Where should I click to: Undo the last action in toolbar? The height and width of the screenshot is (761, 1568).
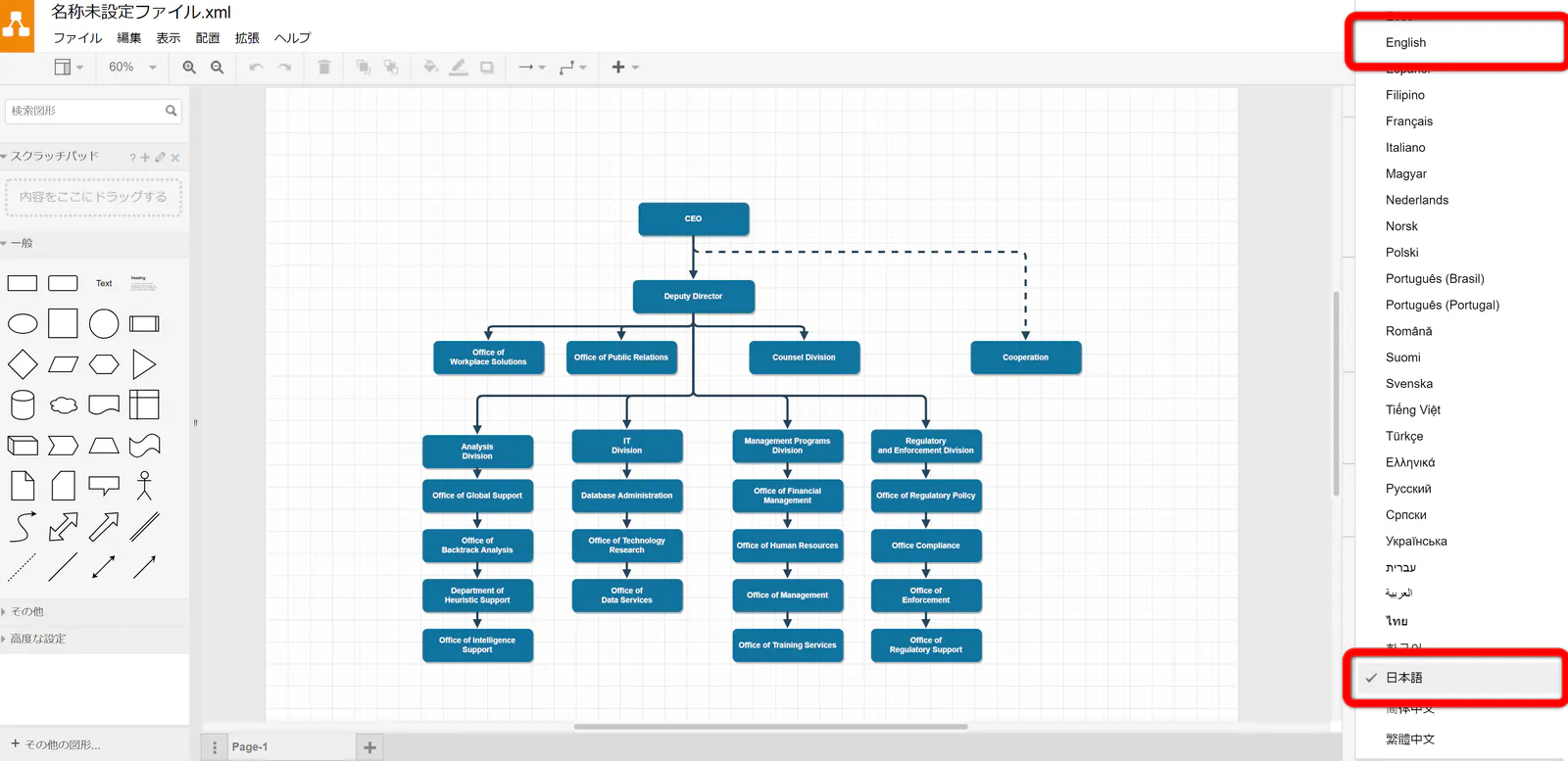256,68
